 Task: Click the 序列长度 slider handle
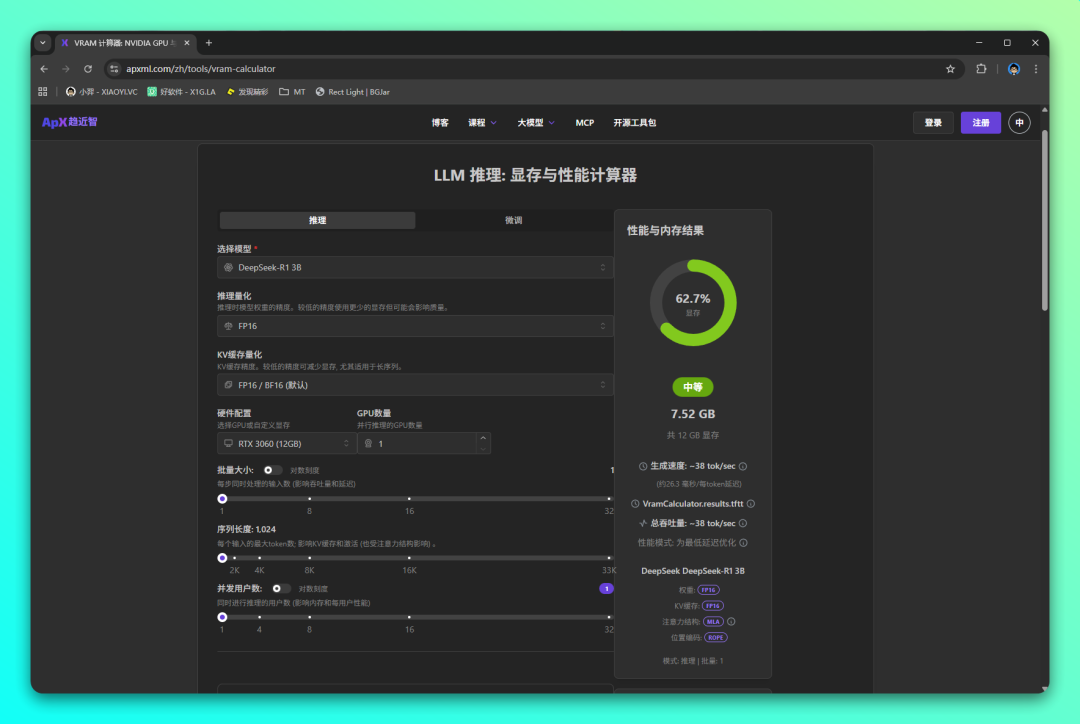[x=222, y=558]
